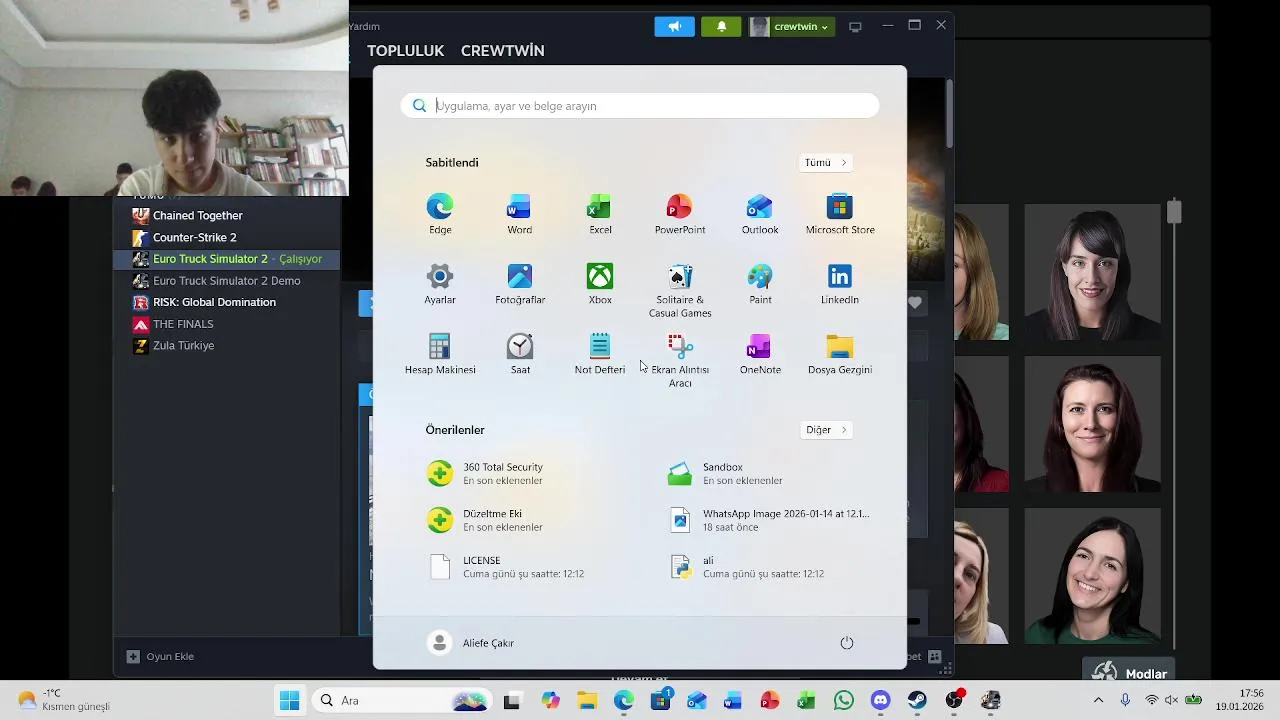
Task: Click the Steam announcements megaphone icon
Action: 674,27
